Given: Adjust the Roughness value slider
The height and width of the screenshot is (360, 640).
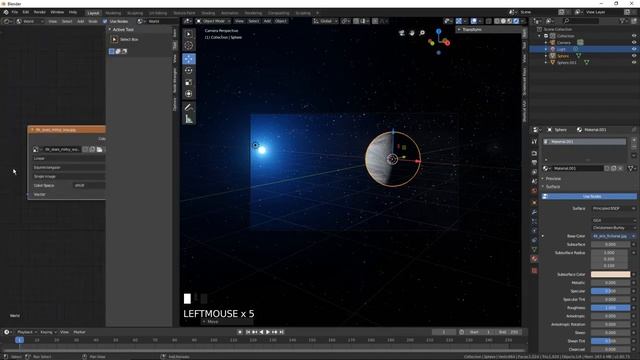Looking at the screenshot, I should [610, 308].
